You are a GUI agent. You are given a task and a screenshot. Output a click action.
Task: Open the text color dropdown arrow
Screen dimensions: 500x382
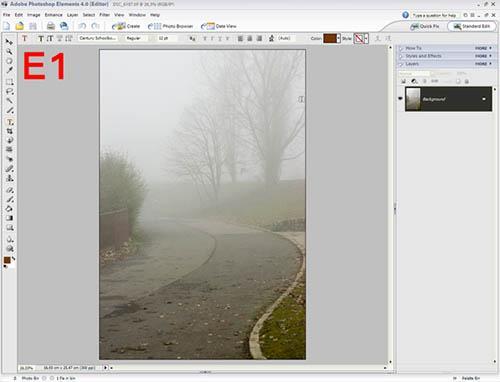[x=339, y=39]
